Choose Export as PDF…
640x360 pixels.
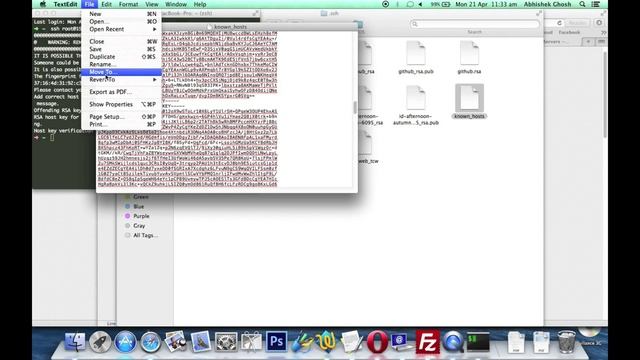(x=122, y=92)
